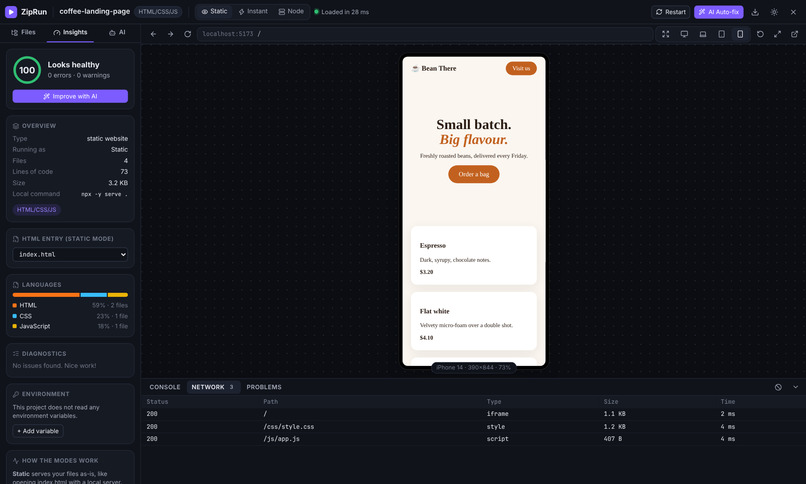Viewport: 806px width, 484px height.
Task: Click the iPhone 14 device size label
Action: [x=473, y=367]
